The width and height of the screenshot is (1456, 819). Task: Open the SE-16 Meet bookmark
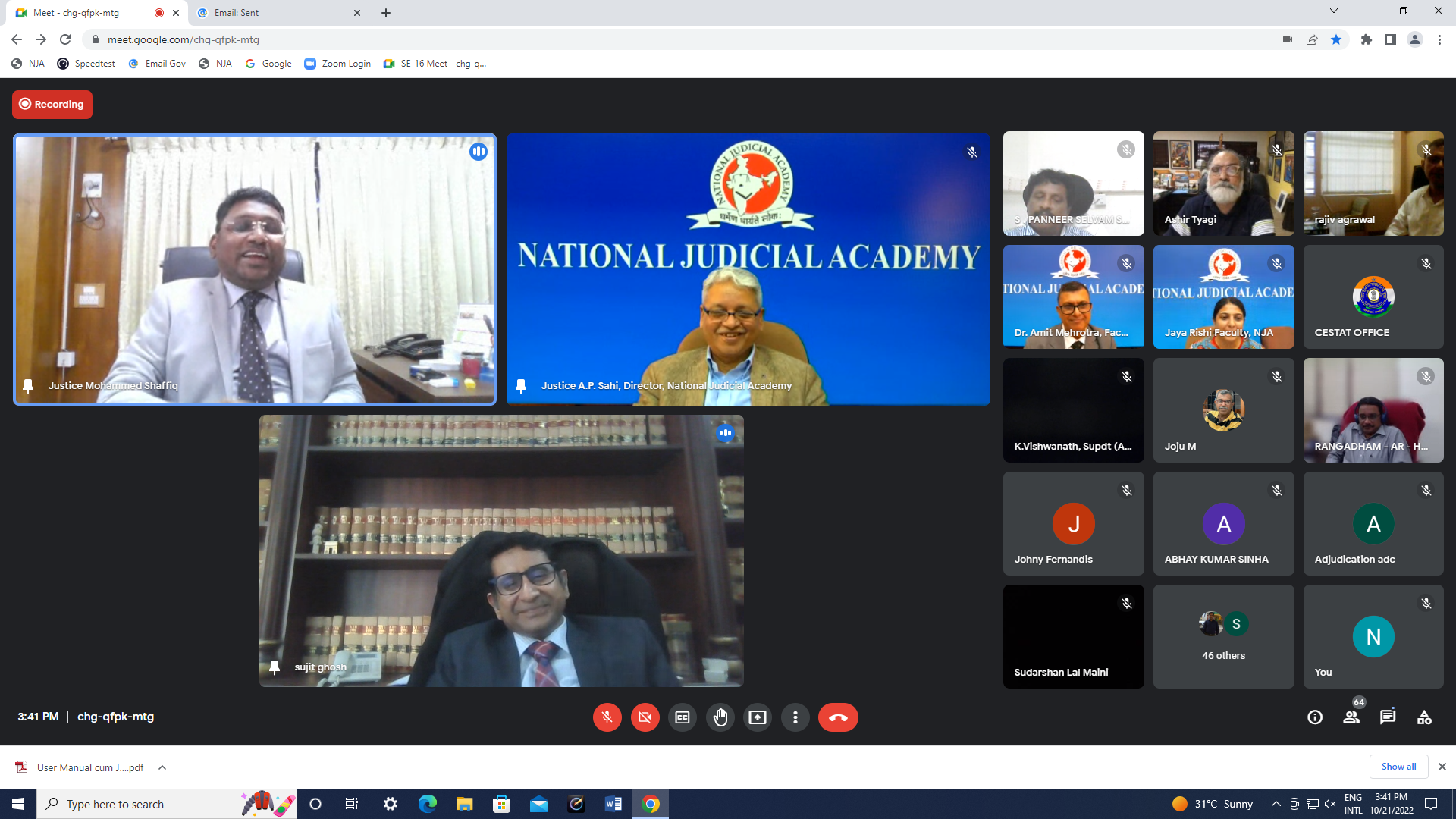435,64
